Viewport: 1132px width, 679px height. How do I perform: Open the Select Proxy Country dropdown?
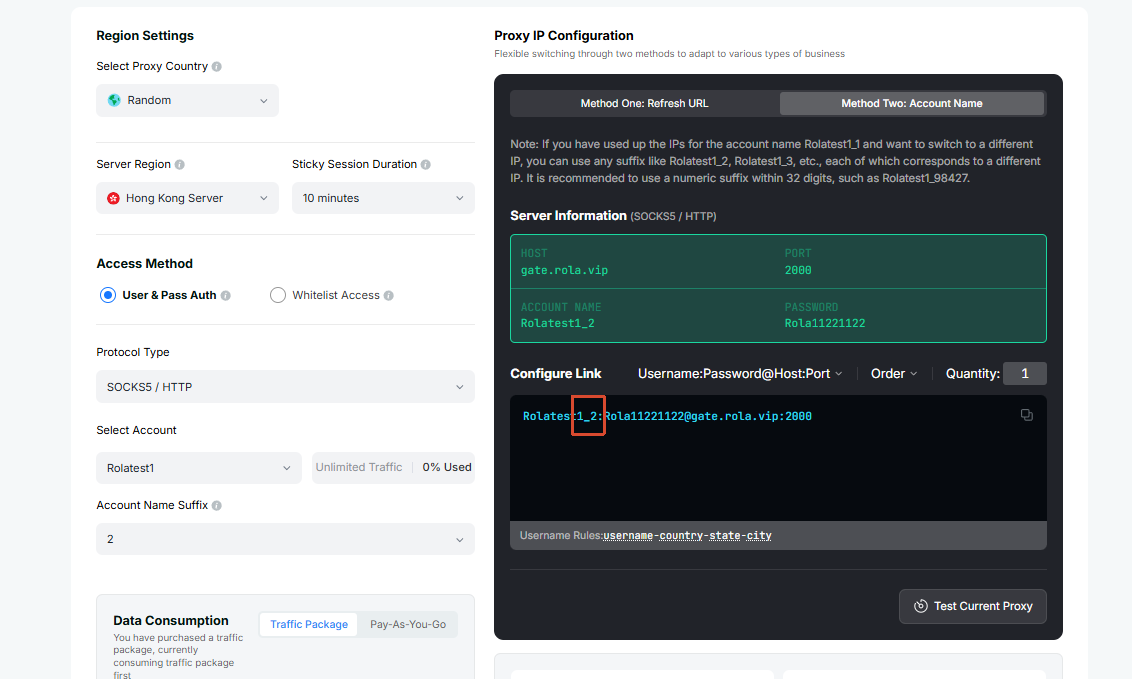187,100
